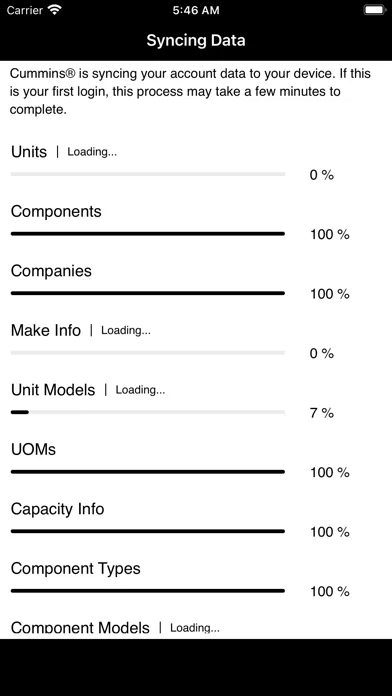Tap the UOMs progress bar
The width and height of the screenshot is (392, 696).
click(148, 471)
